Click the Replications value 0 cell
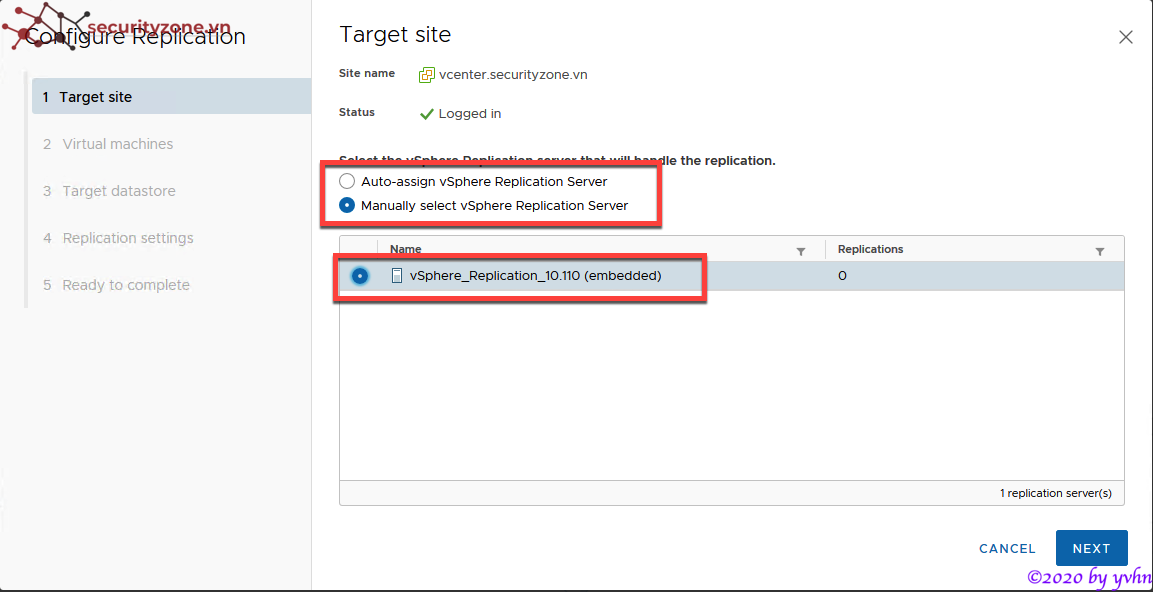 click(842, 276)
